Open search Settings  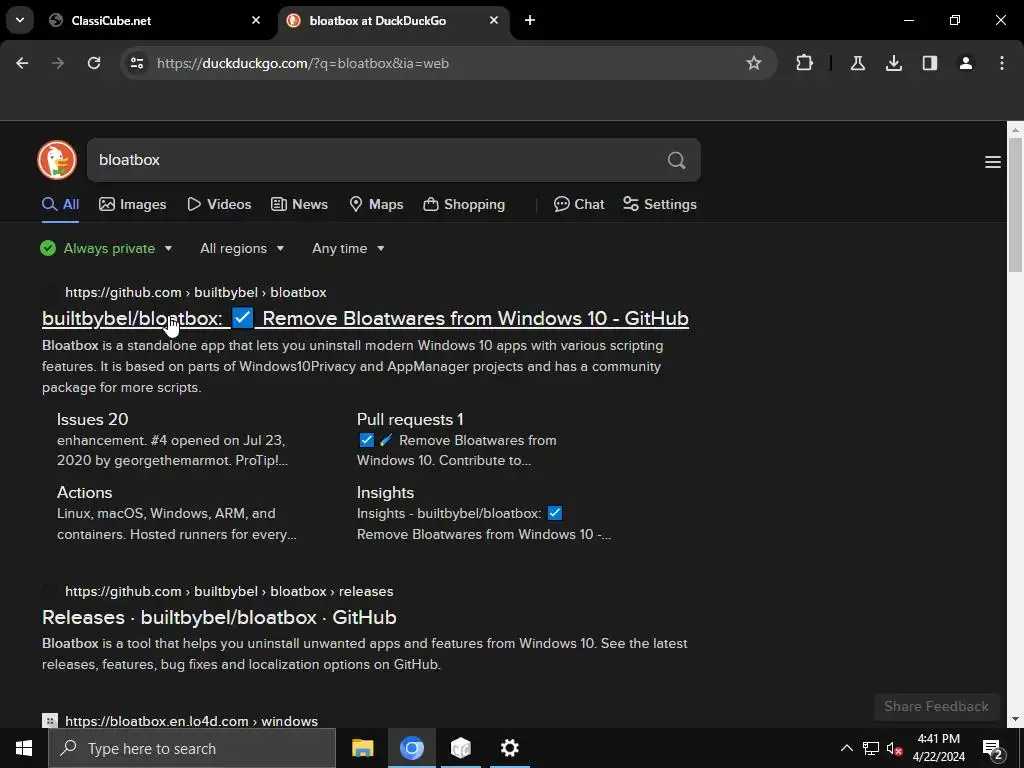click(660, 204)
